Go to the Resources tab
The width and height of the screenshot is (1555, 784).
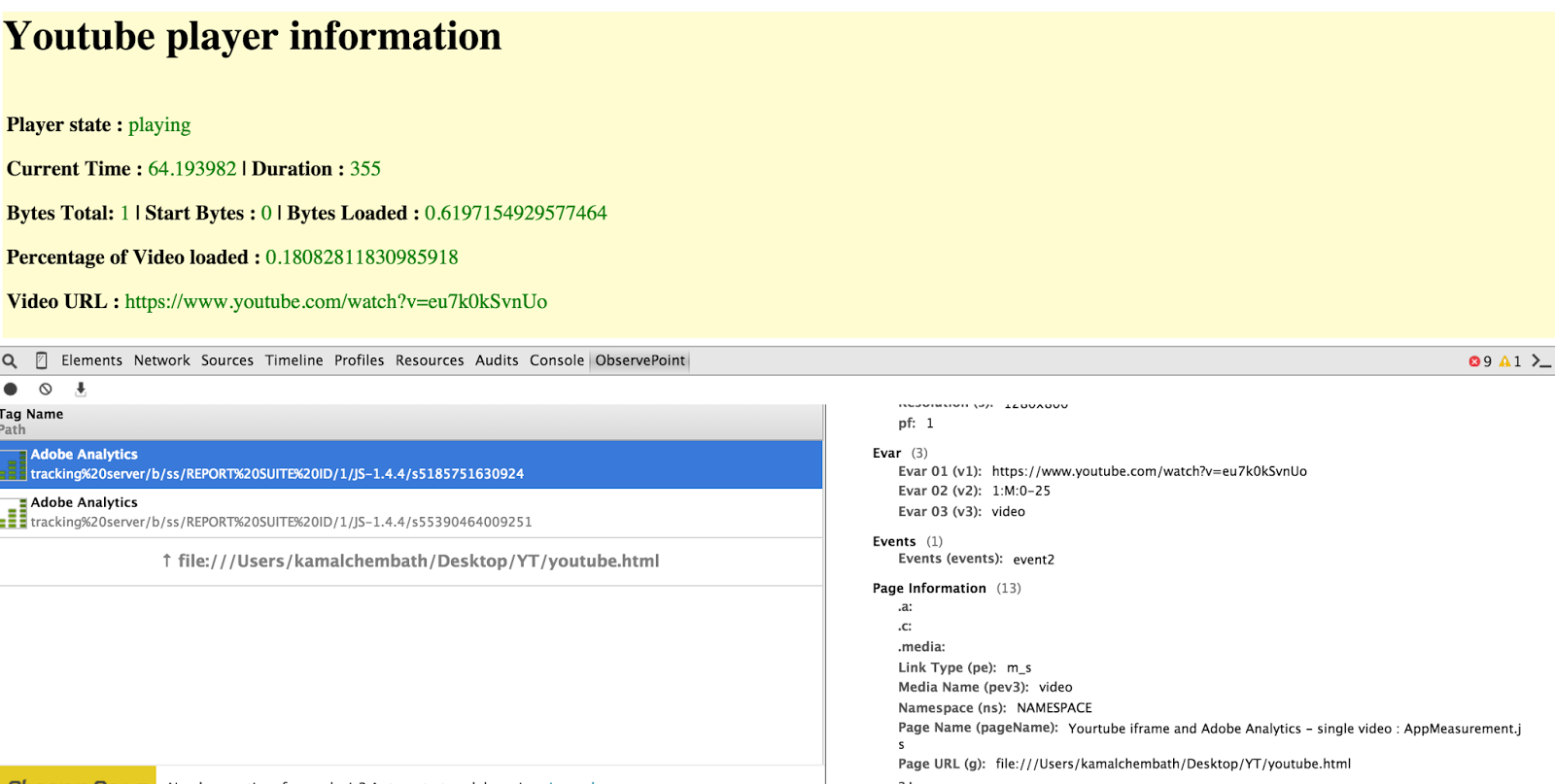430,360
